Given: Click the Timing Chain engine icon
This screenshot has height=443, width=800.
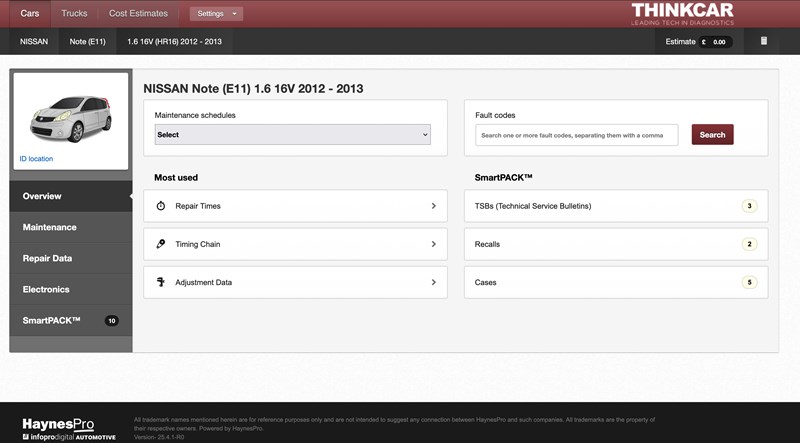Looking at the screenshot, I should point(160,244).
